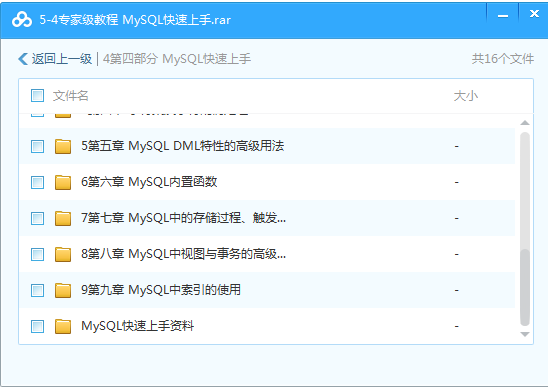Open folder MySQL快速上手资料
The height and width of the screenshot is (389, 548).
click(x=137, y=326)
